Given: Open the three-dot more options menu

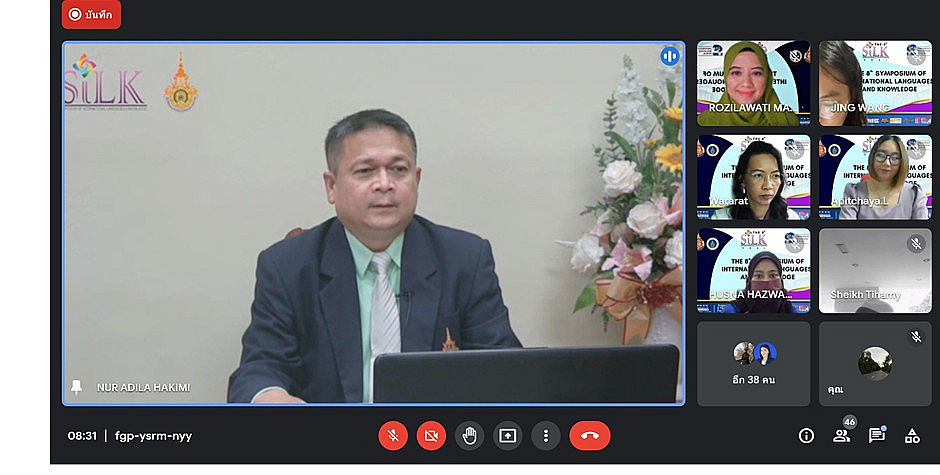Looking at the screenshot, I should point(545,436).
